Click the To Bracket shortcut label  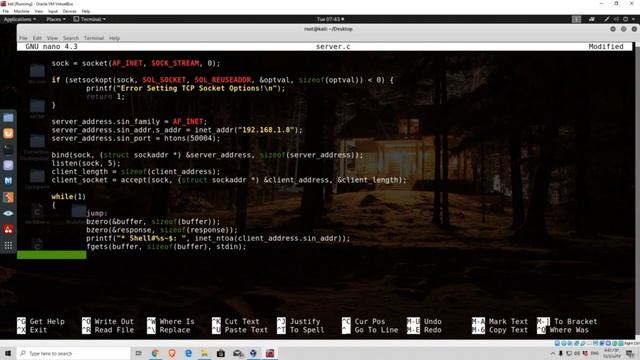click(576, 322)
